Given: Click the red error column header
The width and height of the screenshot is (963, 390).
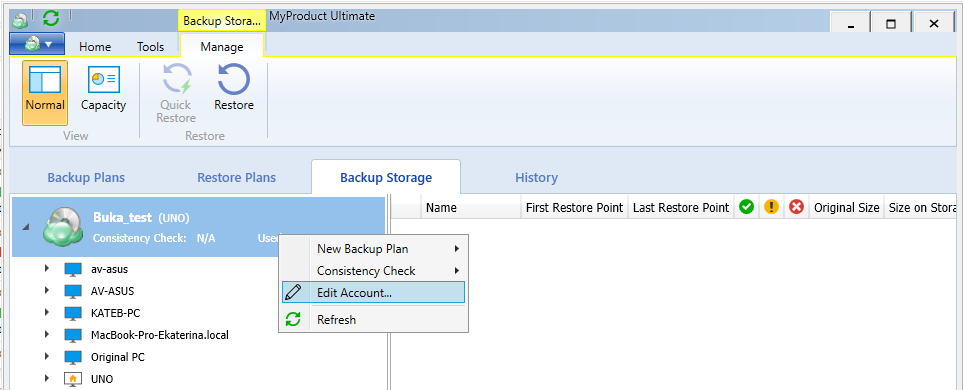Looking at the screenshot, I should tap(797, 207).
